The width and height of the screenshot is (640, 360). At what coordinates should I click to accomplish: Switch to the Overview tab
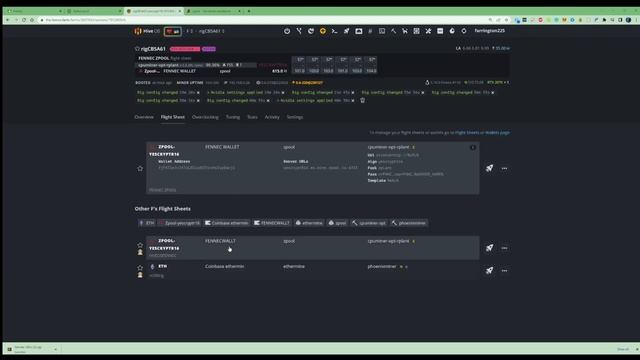click(x=144, y=117)
